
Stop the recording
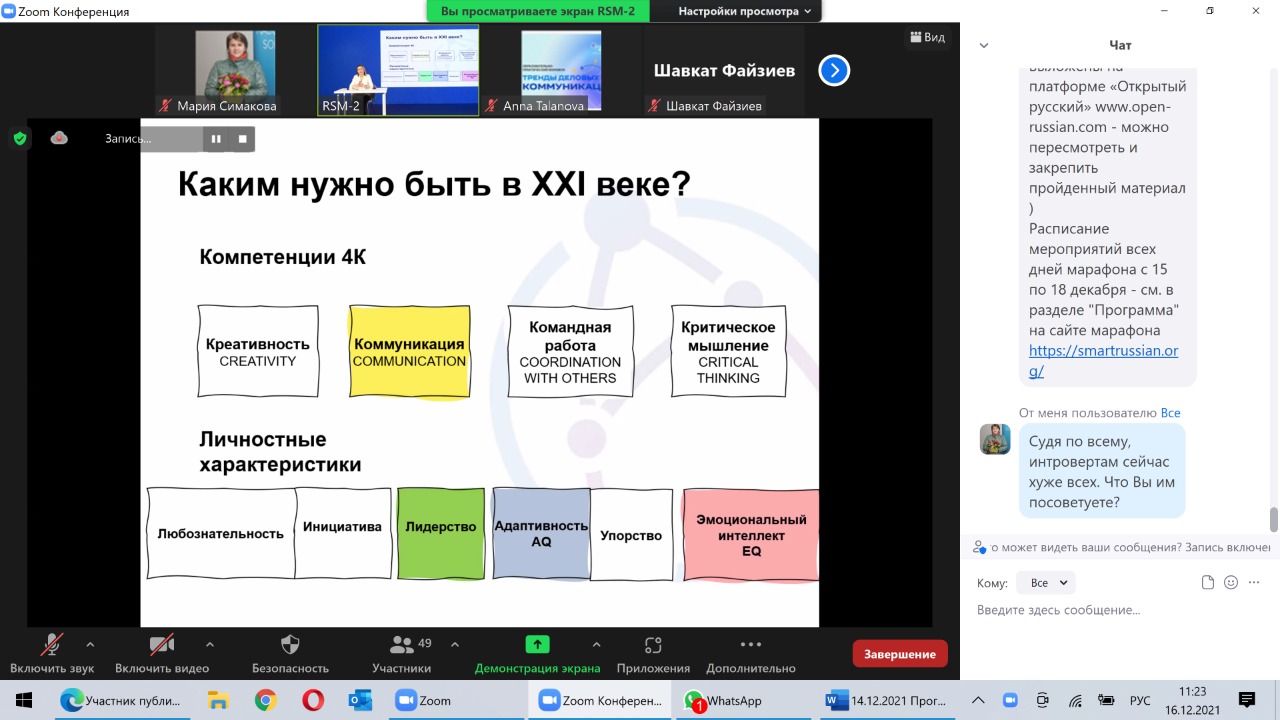click(x=242, y=139)
